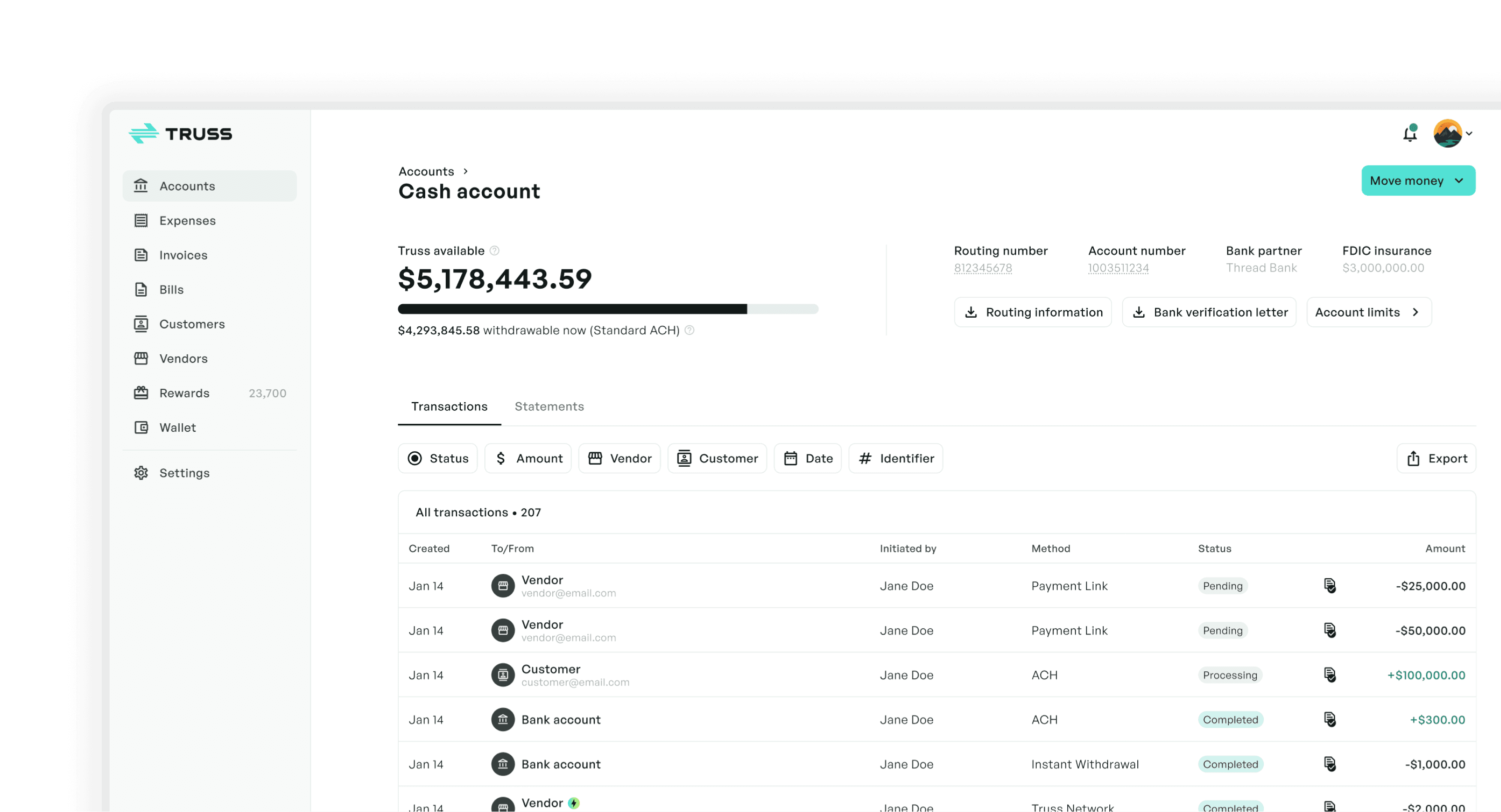Click the receipt icon on the -$25,000 Vendor row
This screenshot has width=1501, height=812.
coord(1330,586)
